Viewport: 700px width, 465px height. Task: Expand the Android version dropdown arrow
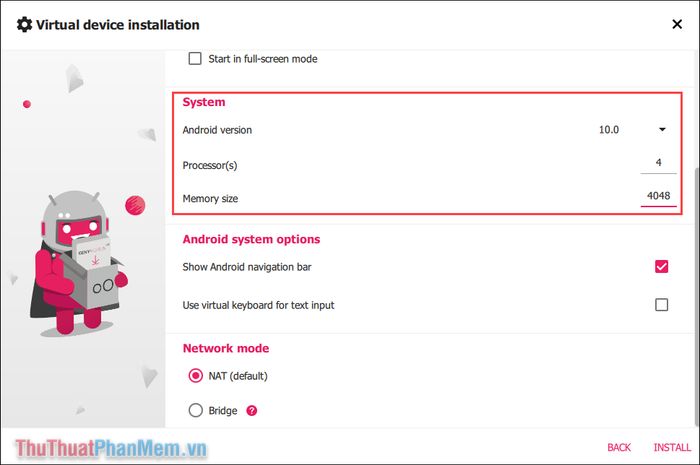pyautogui.click(x=662, y=129)
